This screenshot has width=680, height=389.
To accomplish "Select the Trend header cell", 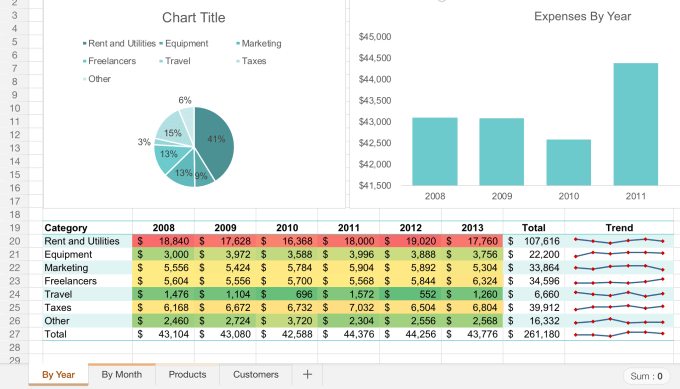I will [619, 228].
